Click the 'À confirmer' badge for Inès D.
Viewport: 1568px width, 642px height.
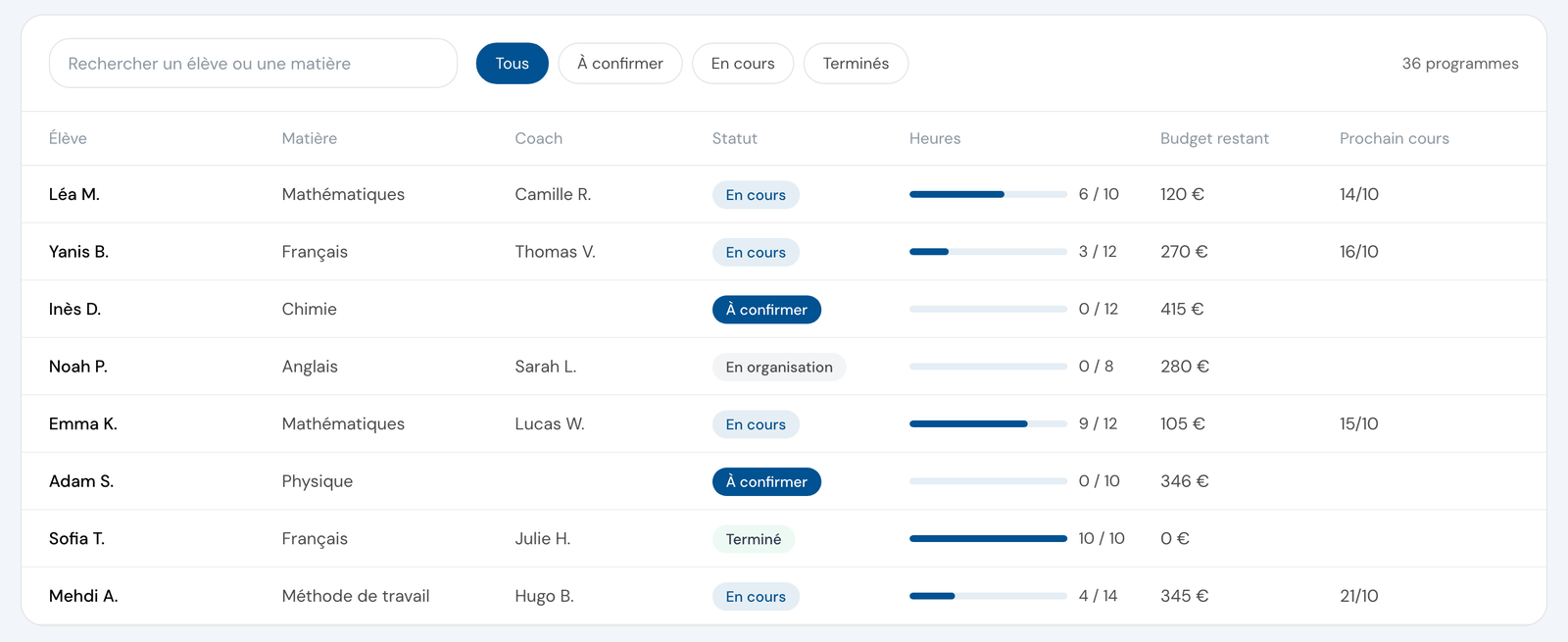pos(766,310)
